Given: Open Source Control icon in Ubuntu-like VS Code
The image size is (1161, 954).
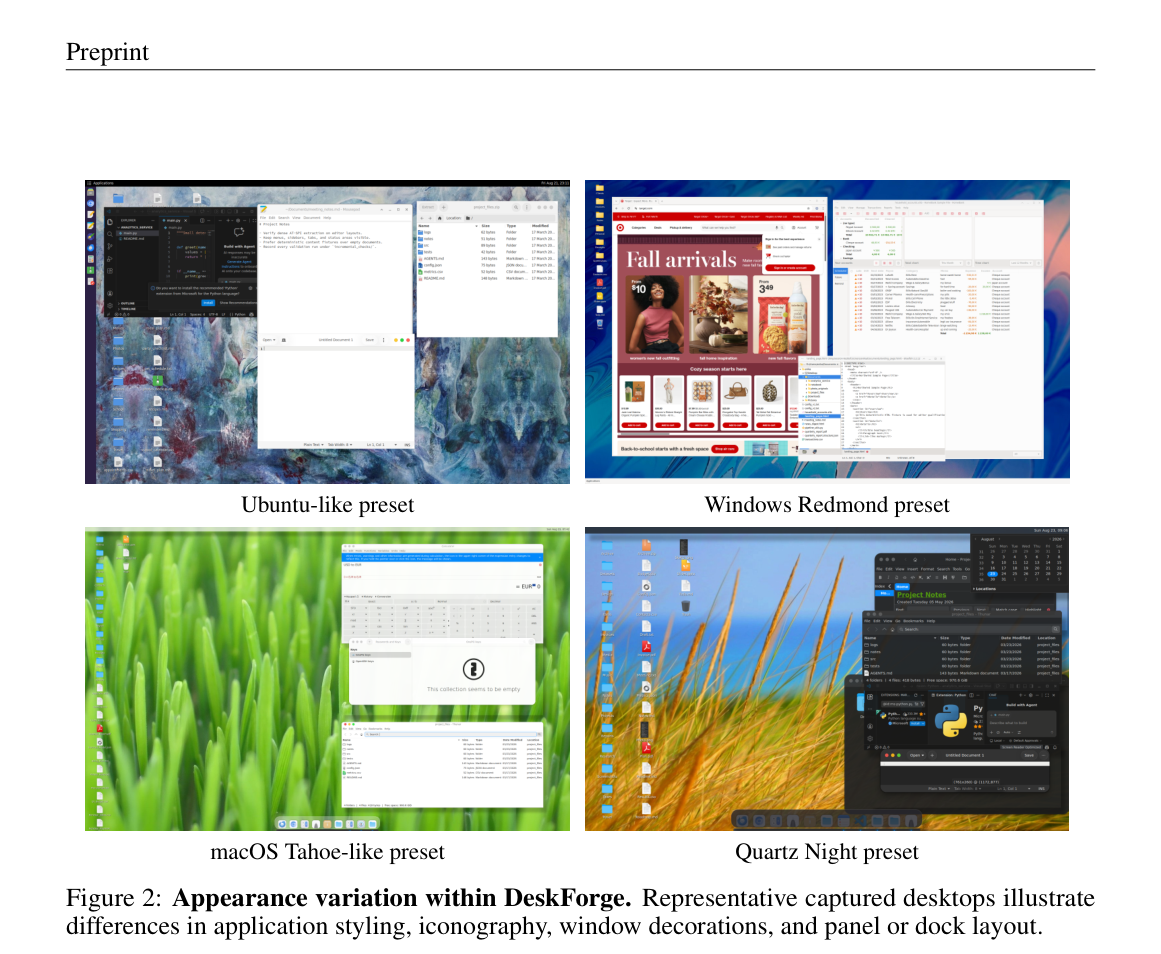Looking at the screenshot, I should coord(110,247).
